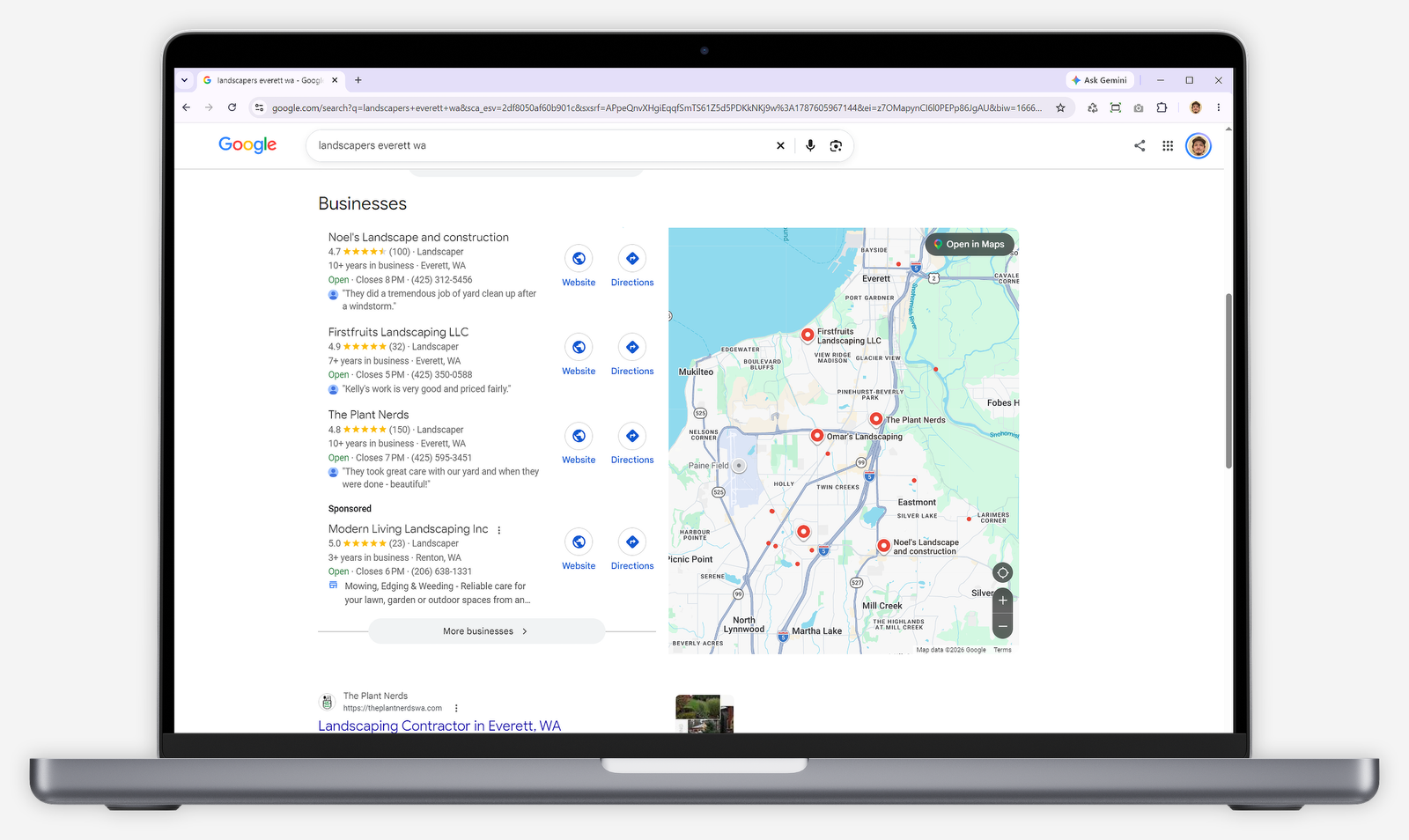1409x840 pixels.
Task: Click the Plant Nerds site favicon
Action: [327, 702]
